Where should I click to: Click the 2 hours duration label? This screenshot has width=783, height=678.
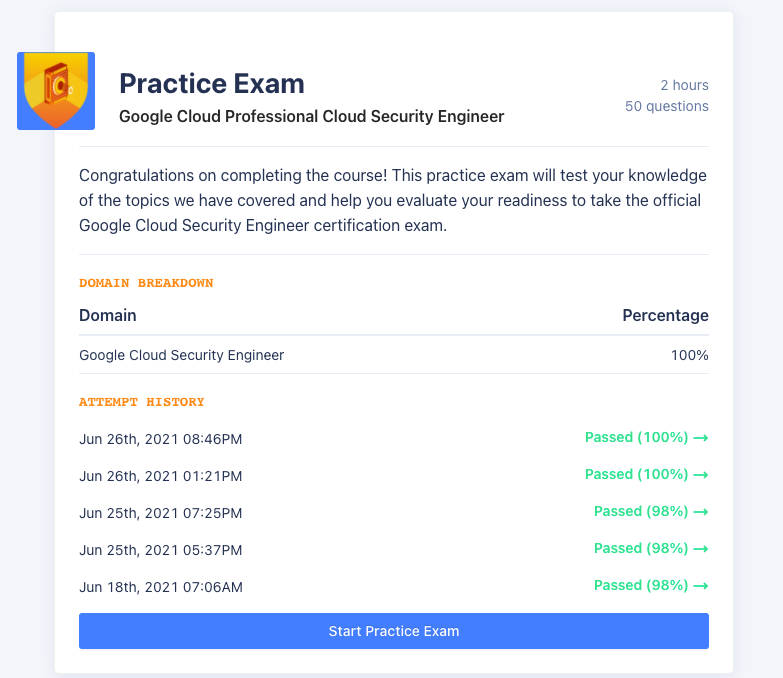(684, 85)
